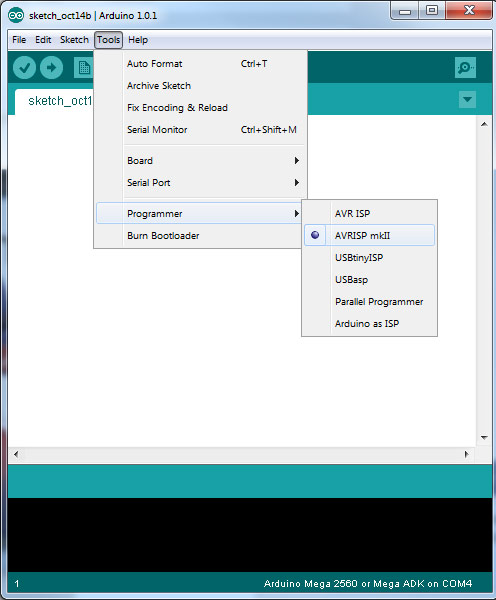This screenshot has width=496, height=600.
Task: Click Auto Format menu entry
Action: [x=201, y=64]
